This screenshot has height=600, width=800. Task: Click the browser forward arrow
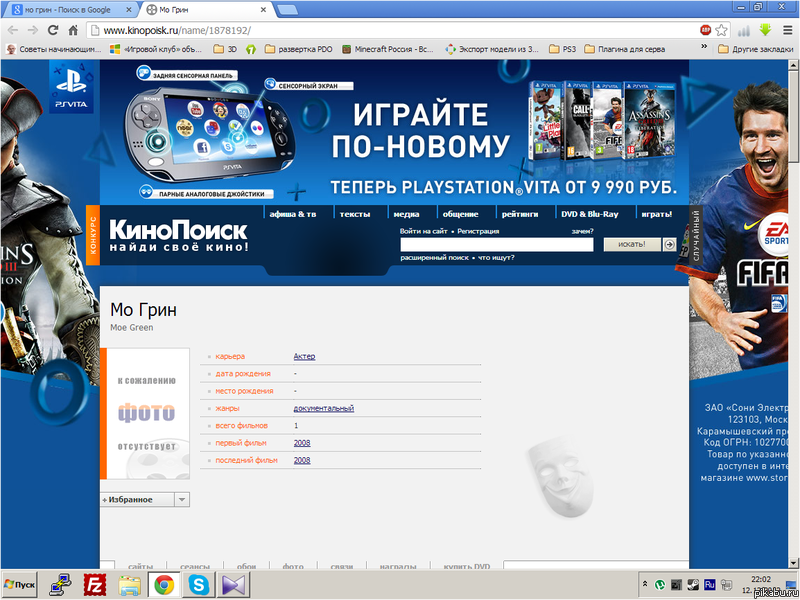[x=33, y=31]
